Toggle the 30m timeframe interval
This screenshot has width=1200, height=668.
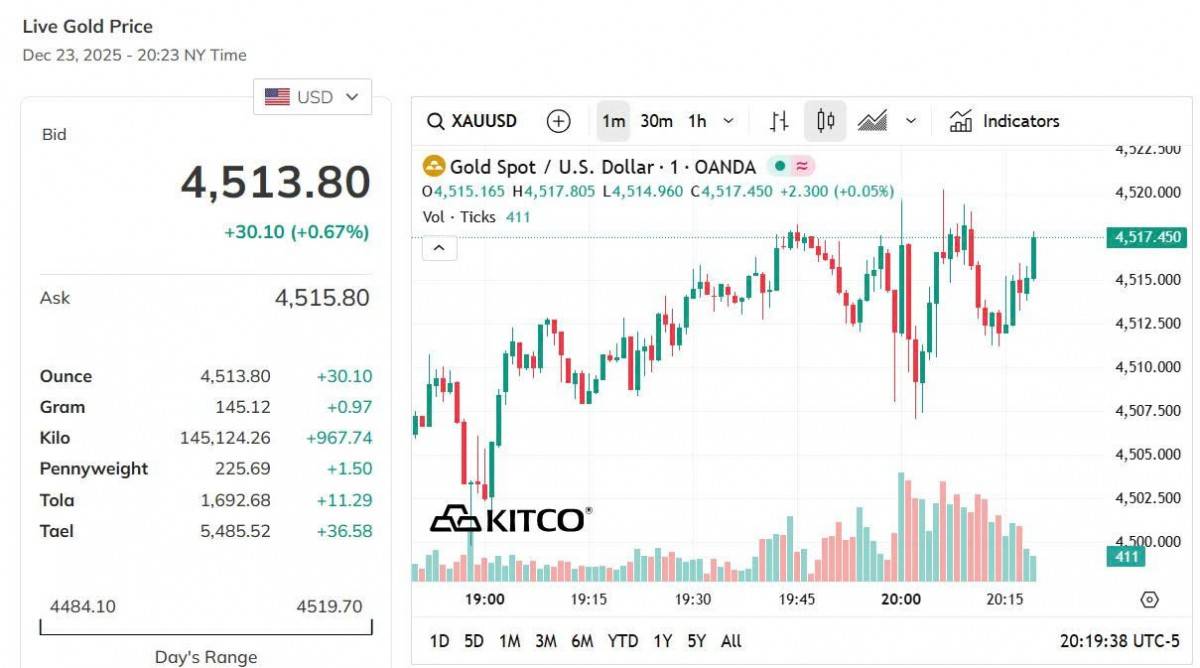[x=656, y=121]
